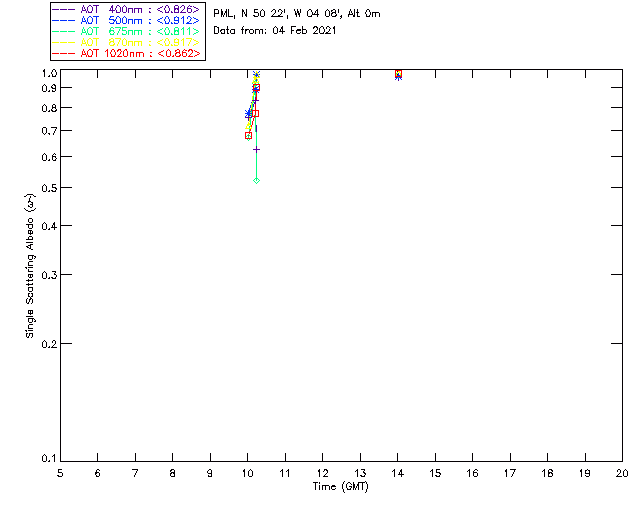Click the x-axis hour label 10
640x512 pixels.
click(248, 473)
